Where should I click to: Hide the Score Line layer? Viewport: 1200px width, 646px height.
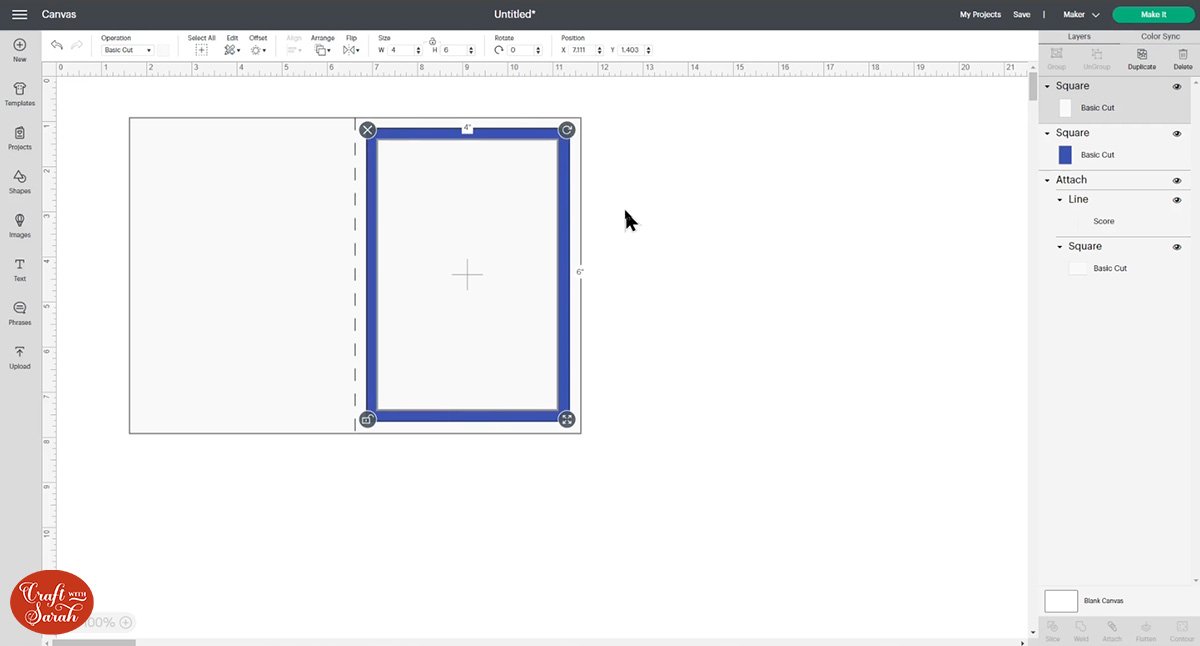coord(1177,199)
